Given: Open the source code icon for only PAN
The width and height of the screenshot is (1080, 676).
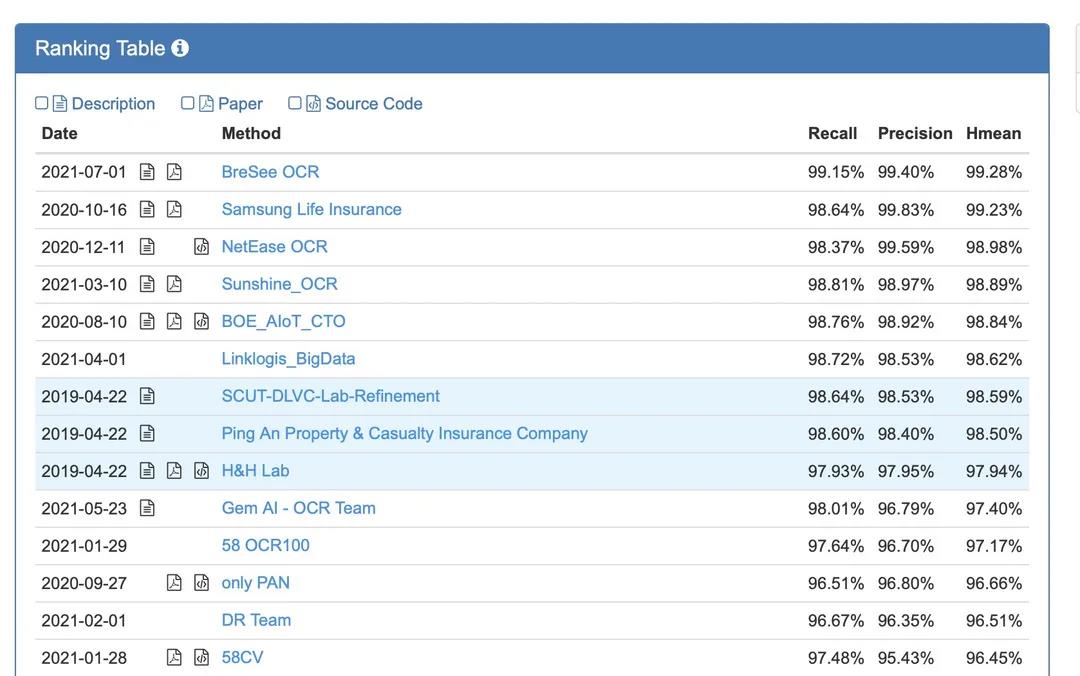Looking at the screenshot, I should (201, 582).
